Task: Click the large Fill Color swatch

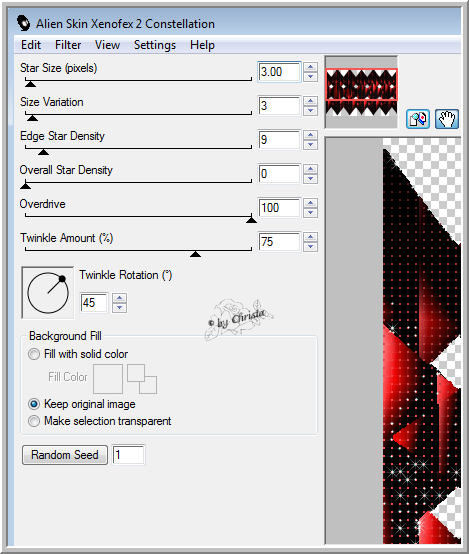Action: pyautogui.click(x=108, y=379)
